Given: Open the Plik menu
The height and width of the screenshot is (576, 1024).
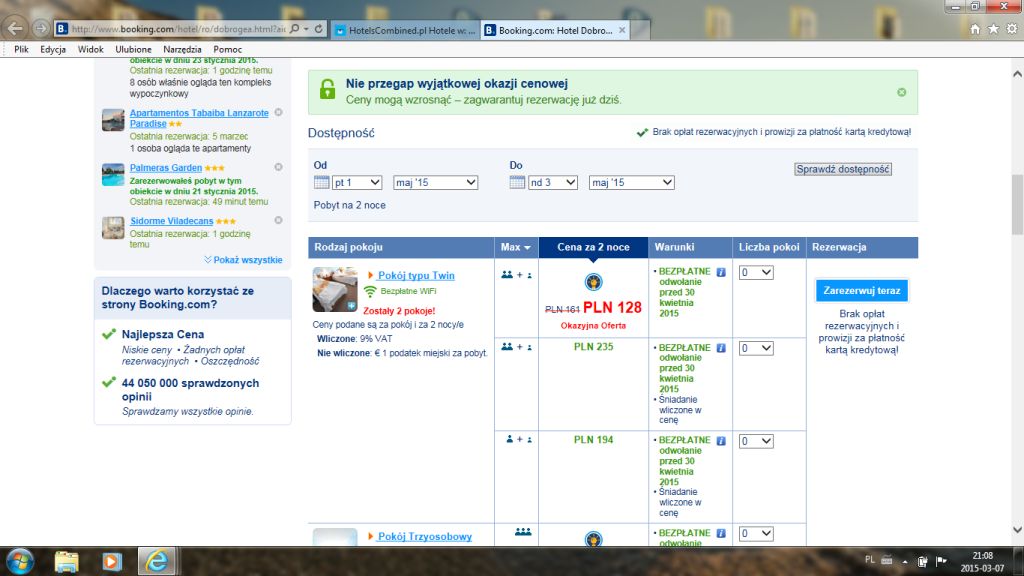Looking at the screenshot, I should tap(22, 50).
